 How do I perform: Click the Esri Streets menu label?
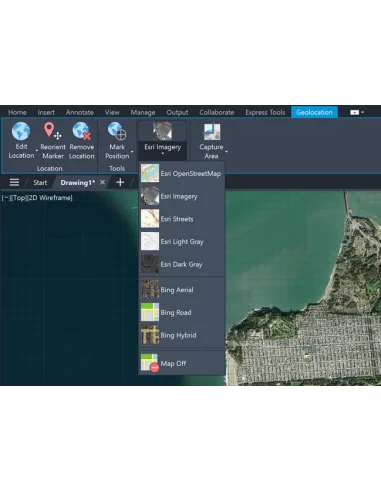pos(177,219)
